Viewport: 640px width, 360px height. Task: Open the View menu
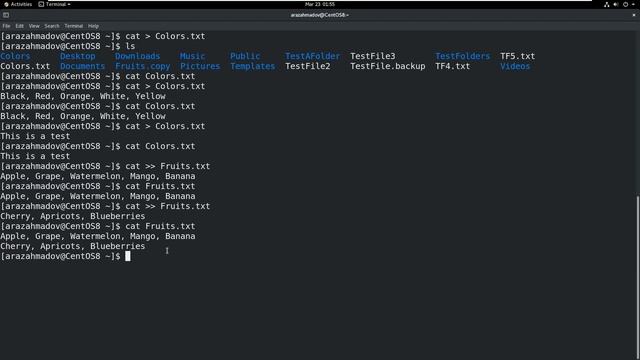click(x=34, y=26)
